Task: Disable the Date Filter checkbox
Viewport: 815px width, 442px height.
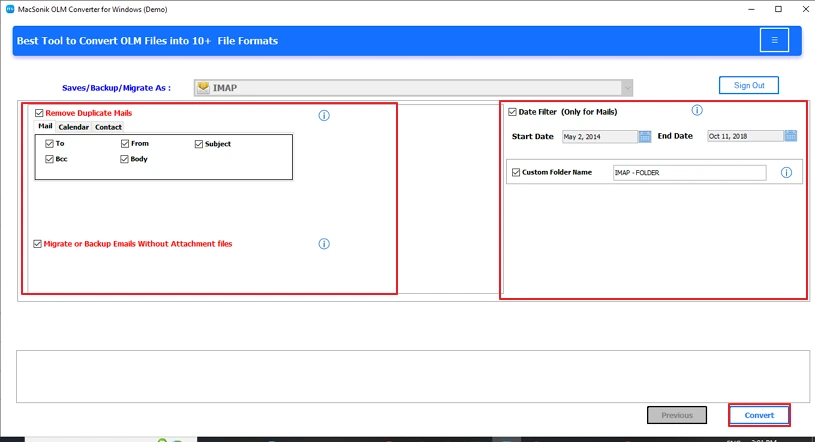Action: point(513,112)
